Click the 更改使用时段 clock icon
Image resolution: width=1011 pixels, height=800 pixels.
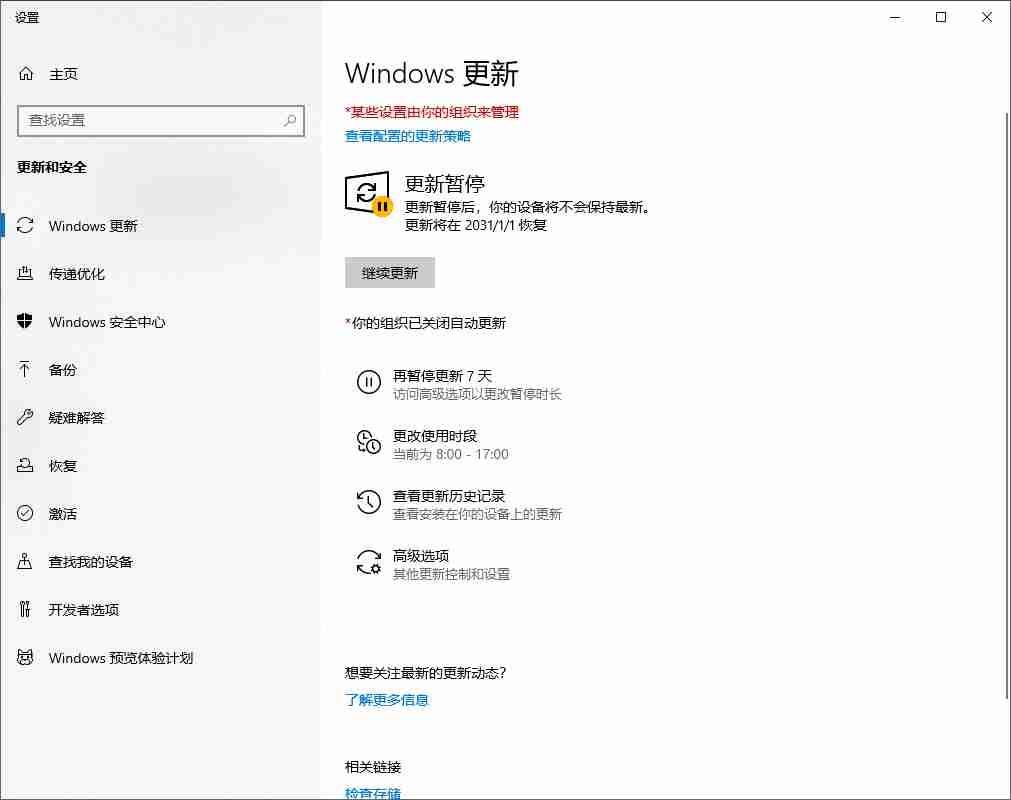[369, 443]
